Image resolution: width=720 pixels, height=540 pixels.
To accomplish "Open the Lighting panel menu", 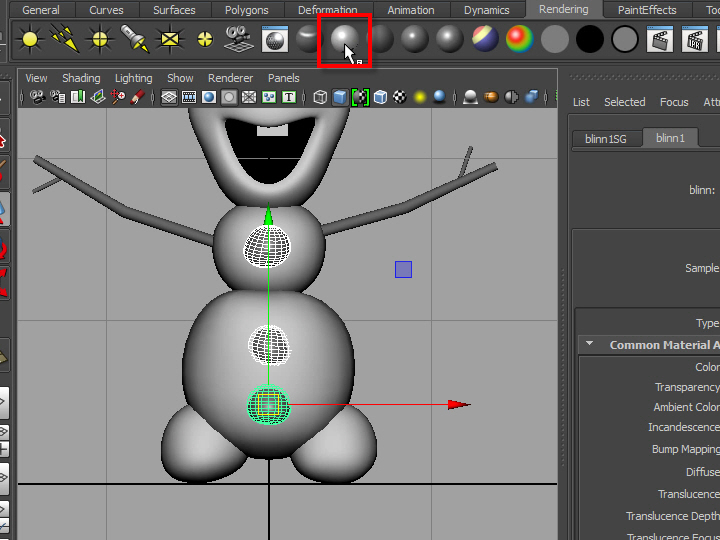I will [133, 78].
